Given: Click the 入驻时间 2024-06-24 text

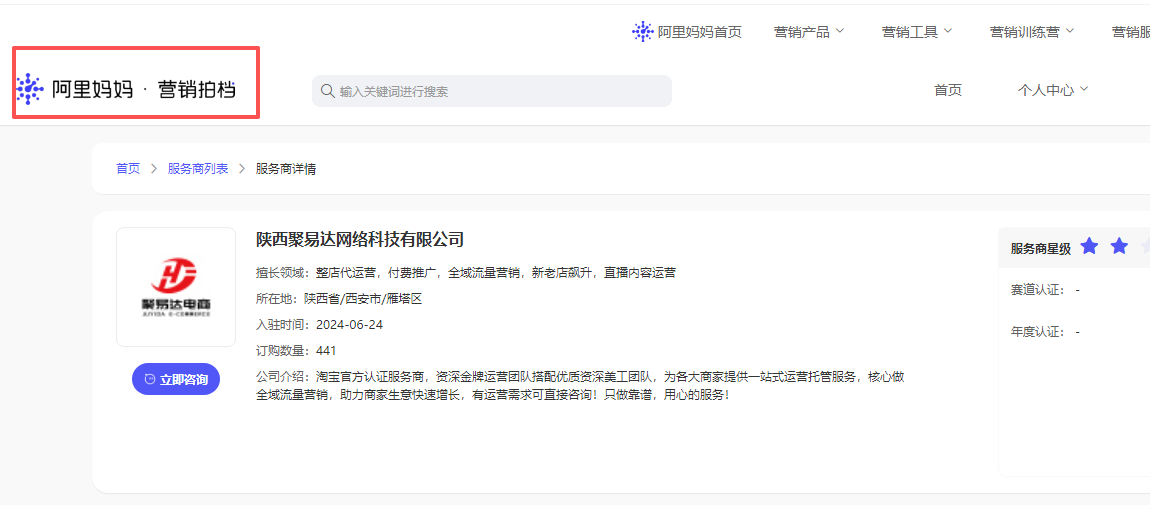Looking at the screenshot, I should pyautogui.click(x=320, y=324).
